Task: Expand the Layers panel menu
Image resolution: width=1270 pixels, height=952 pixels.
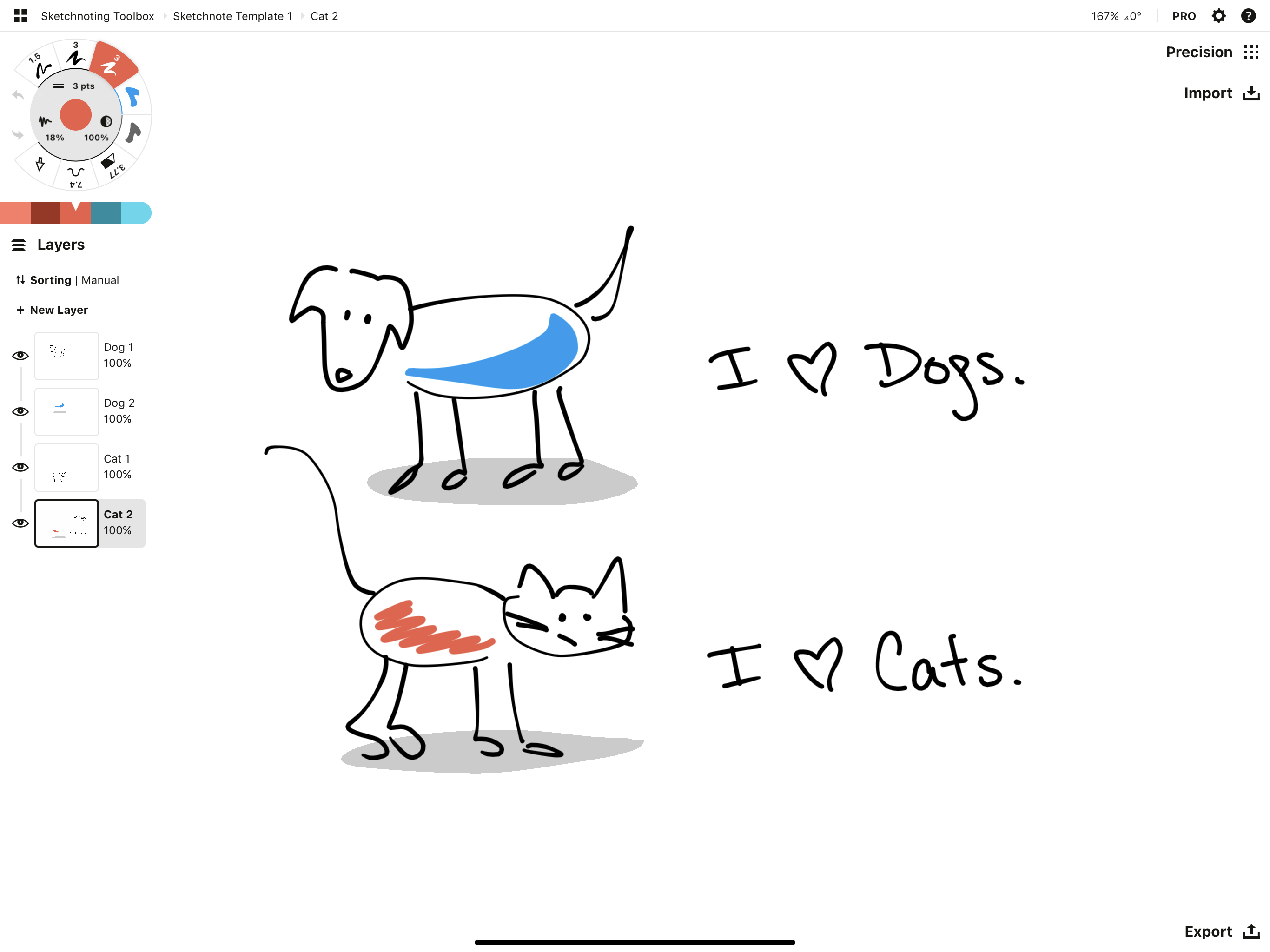Action: tap(19, 244)
